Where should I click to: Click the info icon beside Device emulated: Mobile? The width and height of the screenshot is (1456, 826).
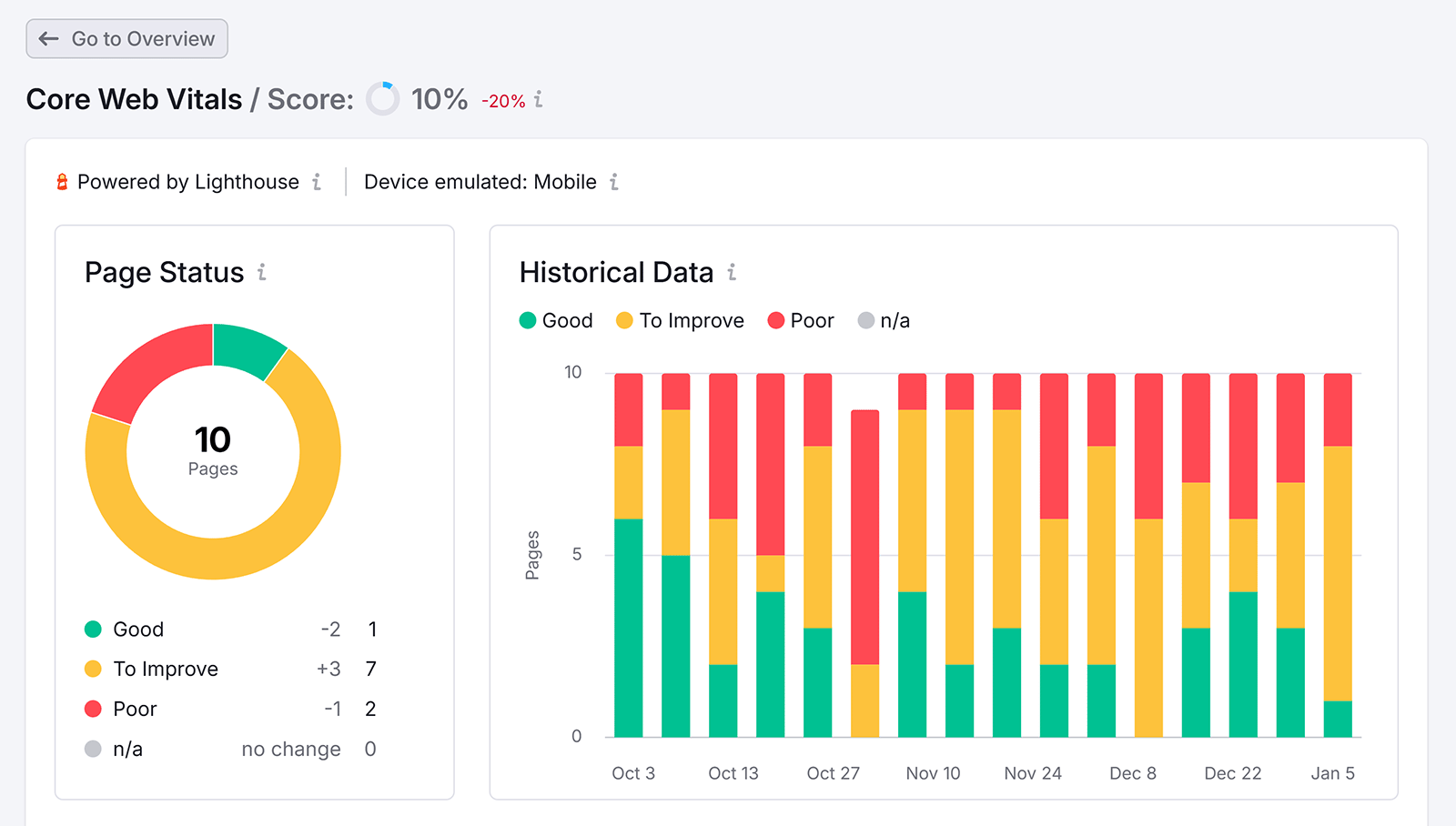(x=615, y=182)
